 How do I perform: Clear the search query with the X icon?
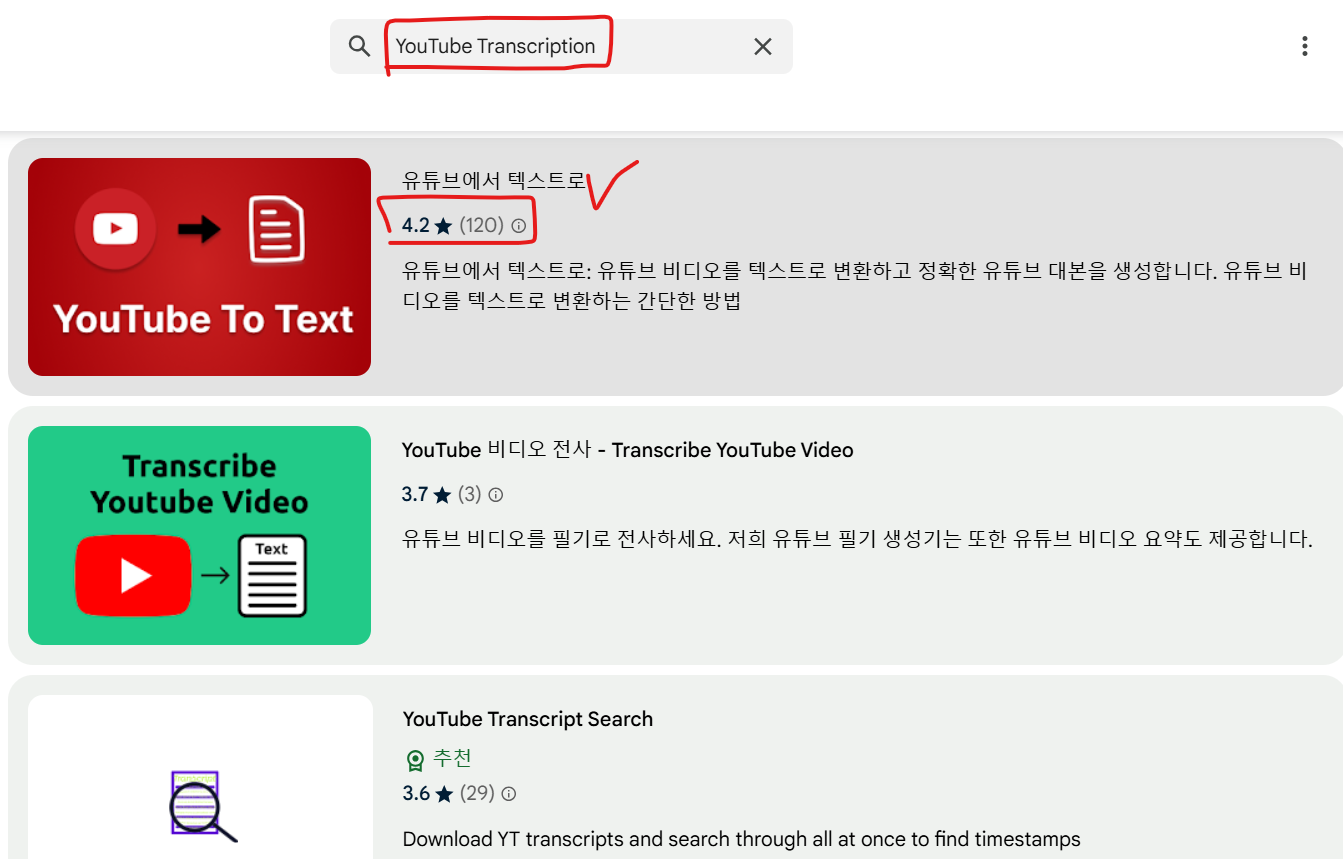click(762, 45)
